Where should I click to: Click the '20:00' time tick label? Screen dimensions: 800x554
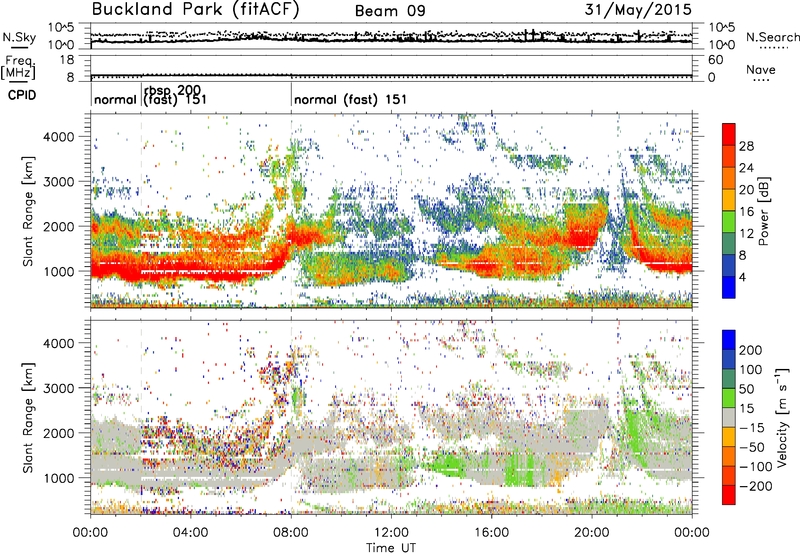coord(591,532)
